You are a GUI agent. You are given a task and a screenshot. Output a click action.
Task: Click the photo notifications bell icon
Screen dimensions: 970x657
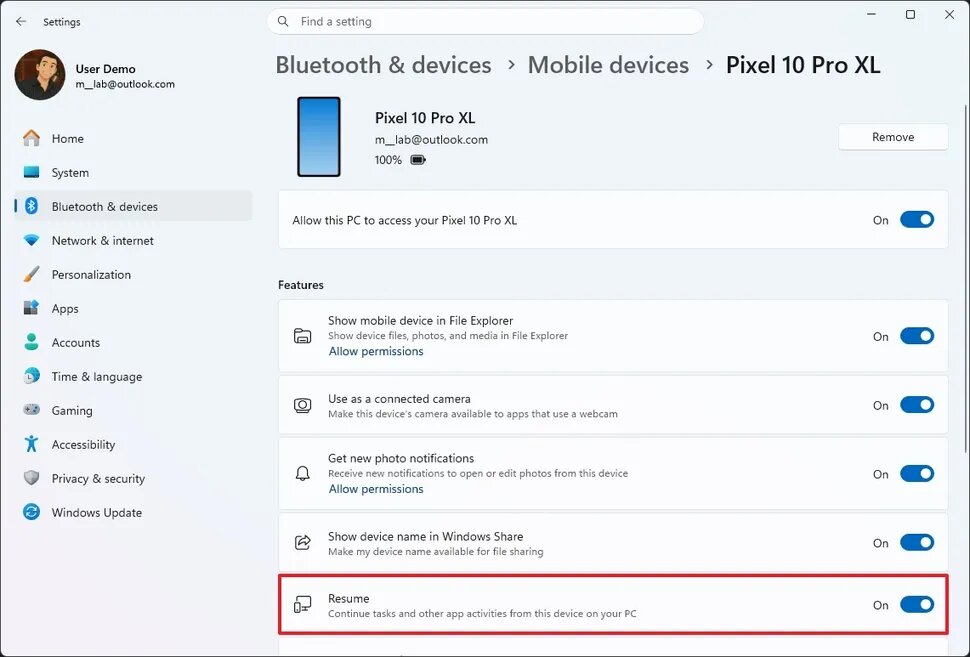tap(303, 474)
